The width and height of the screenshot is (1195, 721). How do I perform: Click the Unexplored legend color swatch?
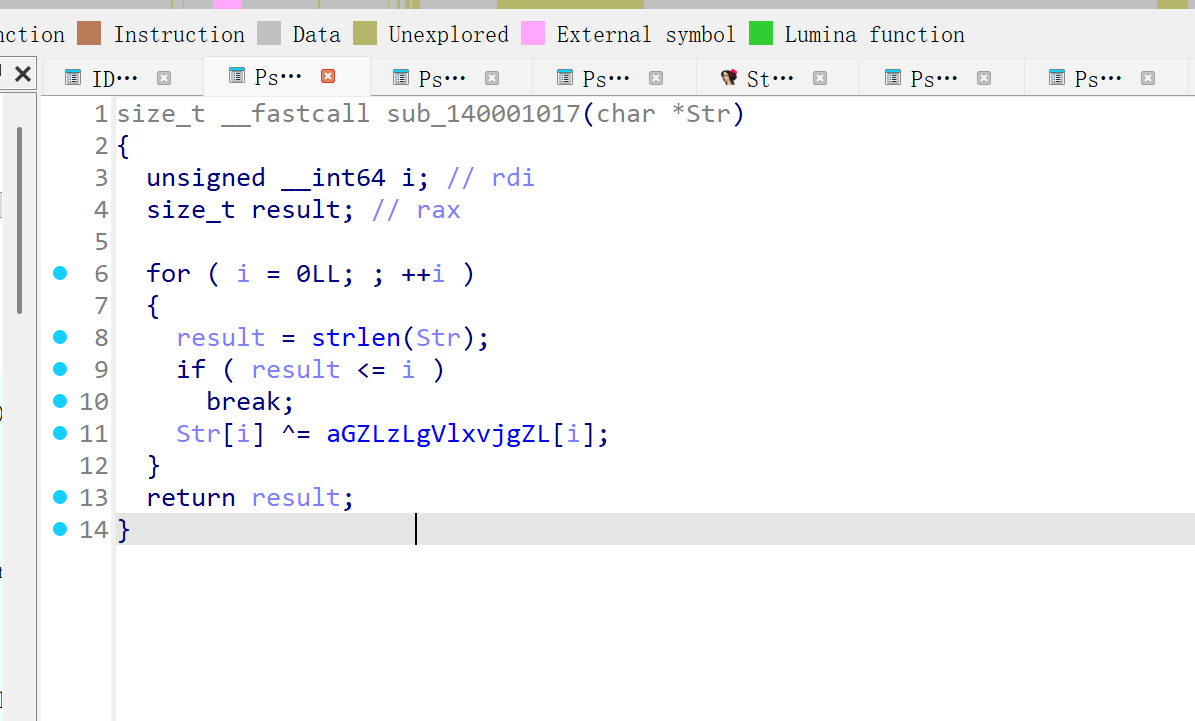pyautogui.click(x=365, y=34)
